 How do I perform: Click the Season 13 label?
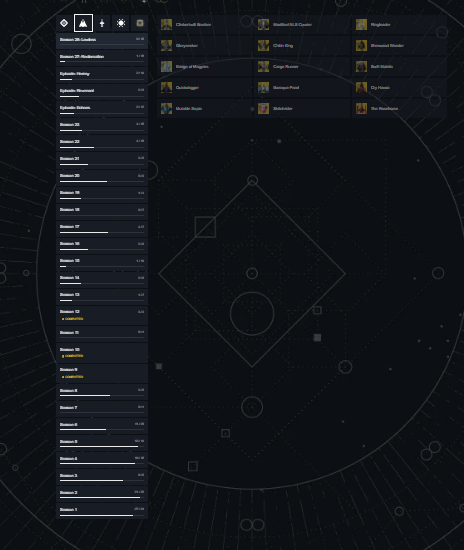pyautogui.click(x=70, y=295)
